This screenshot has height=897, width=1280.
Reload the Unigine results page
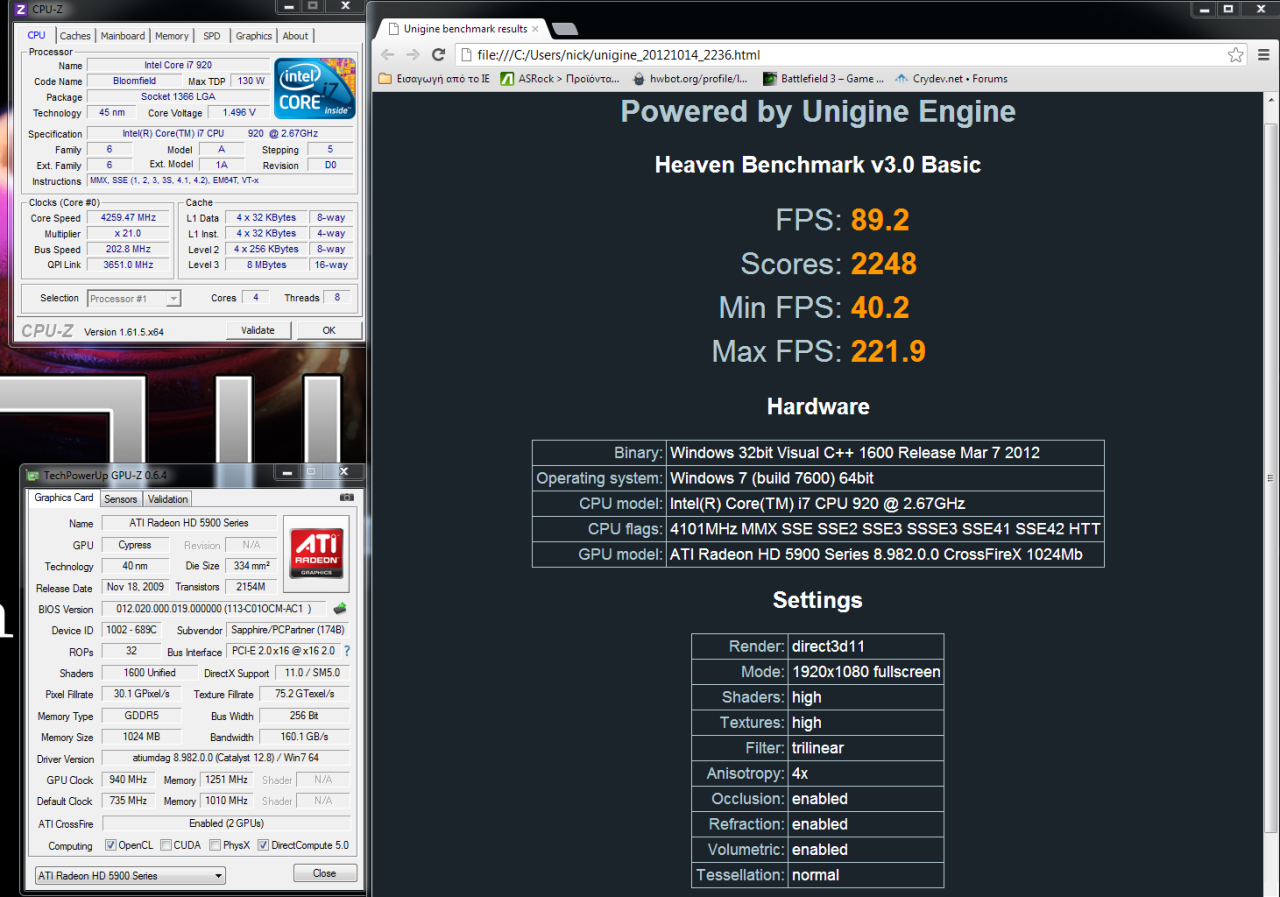point(438,54)
